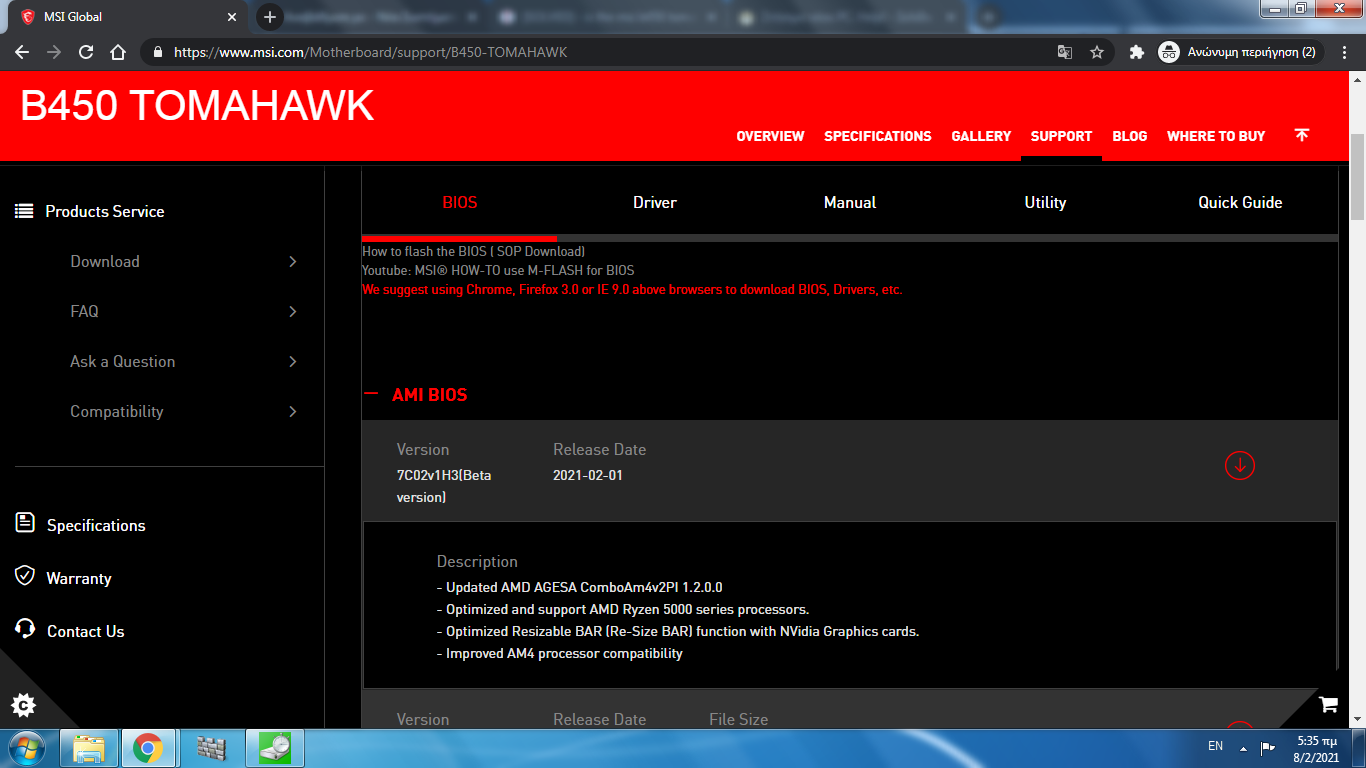This screenshot has height=768, width=1366.
Task: Open the translate page icon
Action: pyautogui.click(x=1065, y=52)
